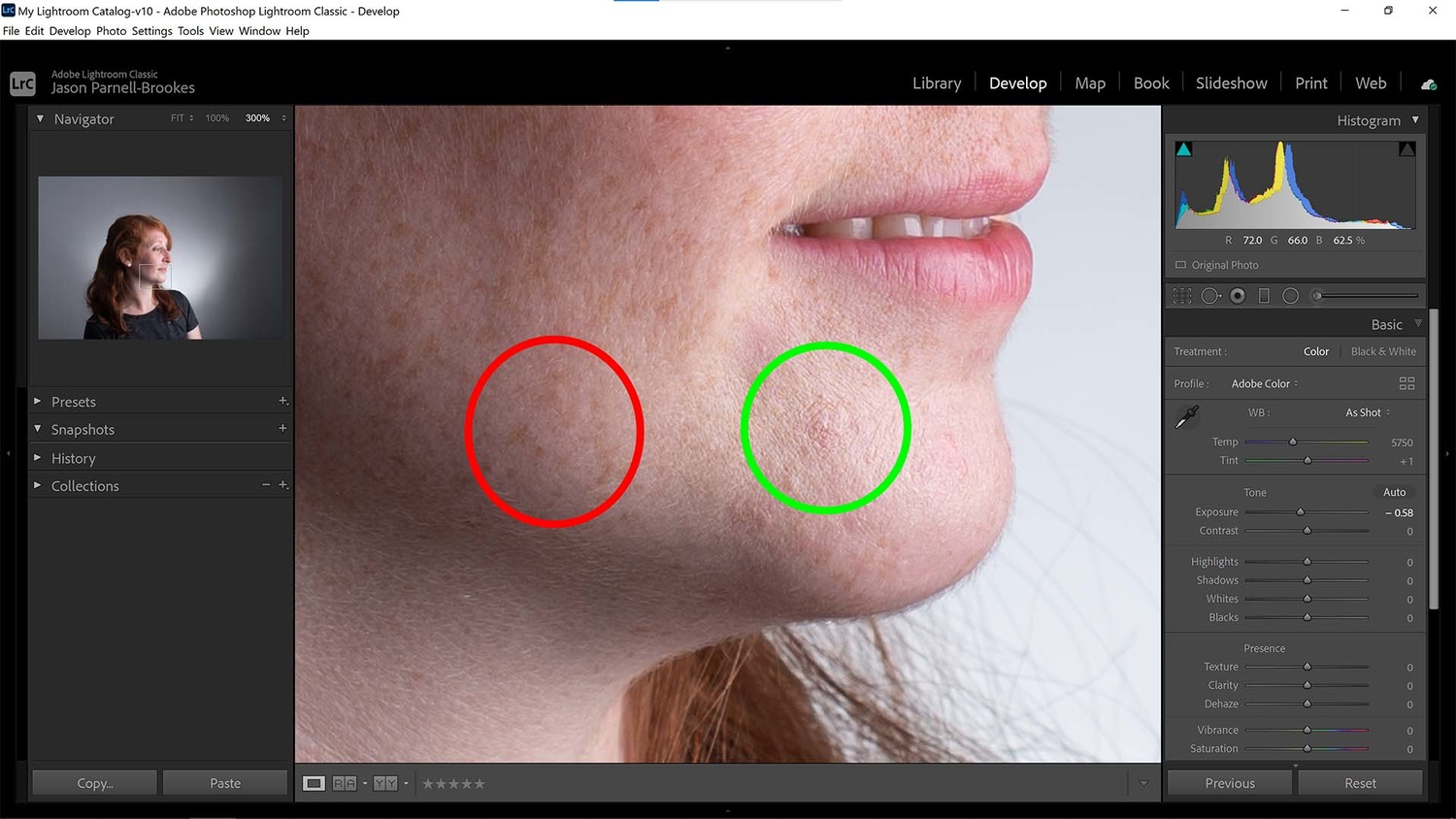
Task: Open the WB As Shot dropdown
Action: tap(1367, 412)
